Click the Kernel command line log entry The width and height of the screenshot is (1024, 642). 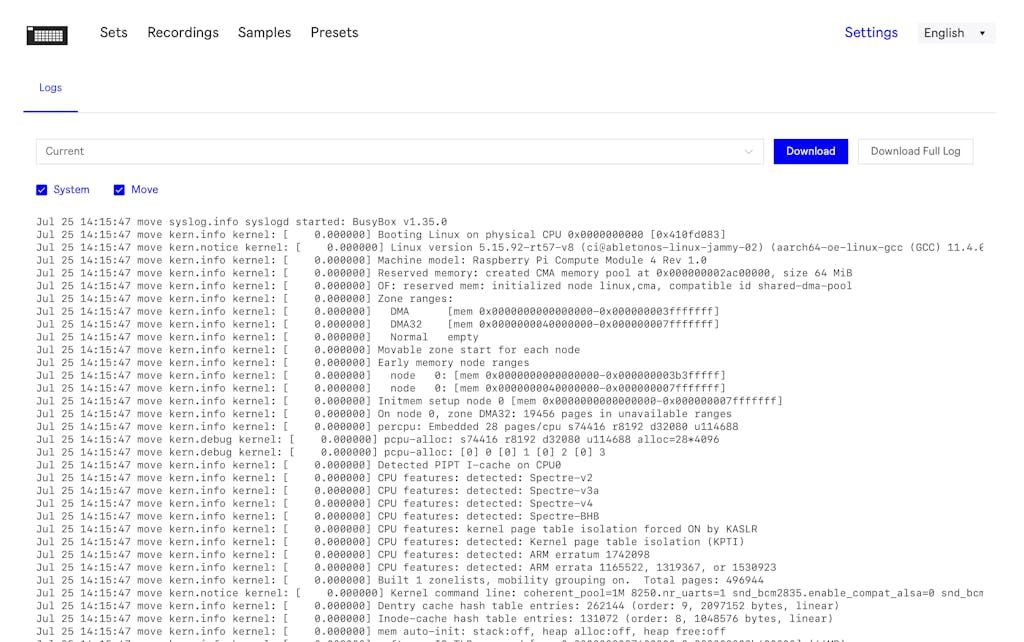tap(509, 593)
